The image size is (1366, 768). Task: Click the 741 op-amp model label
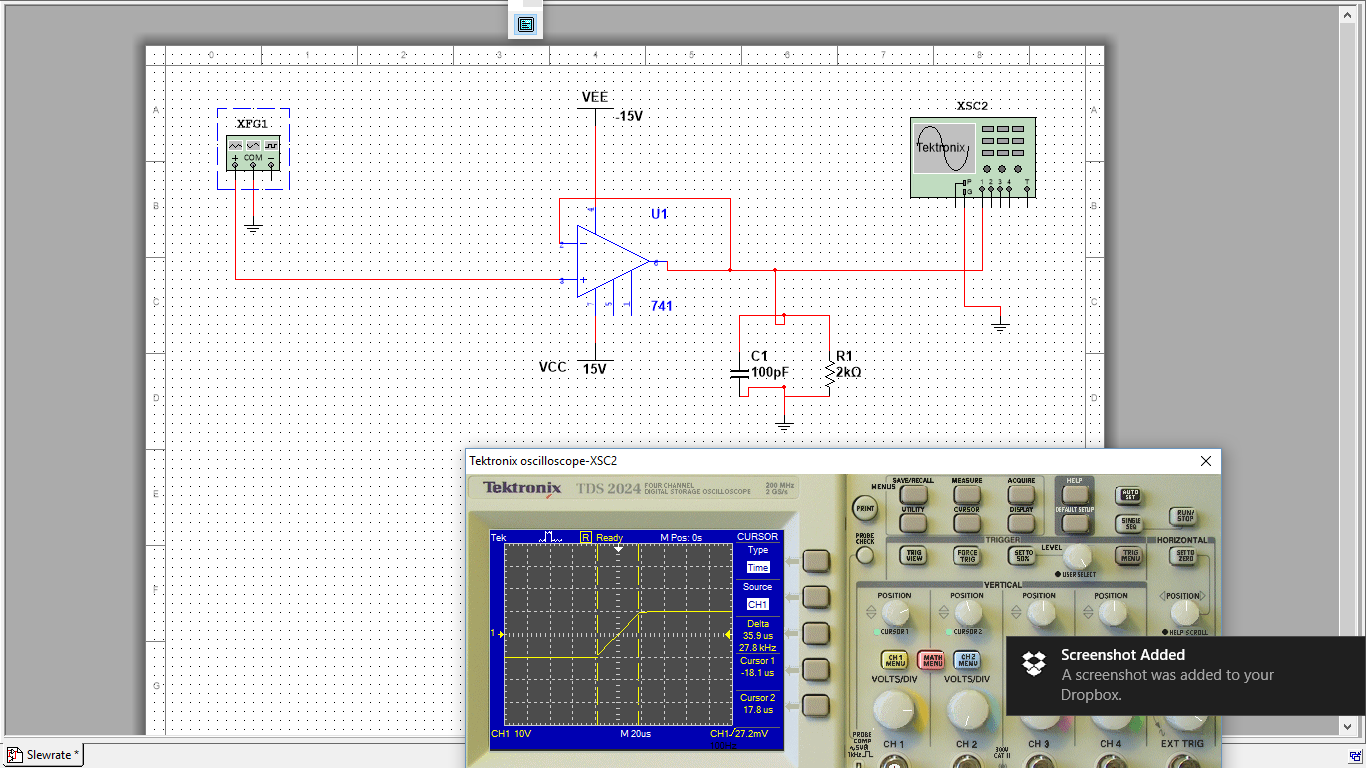click(x=661, y=306)
